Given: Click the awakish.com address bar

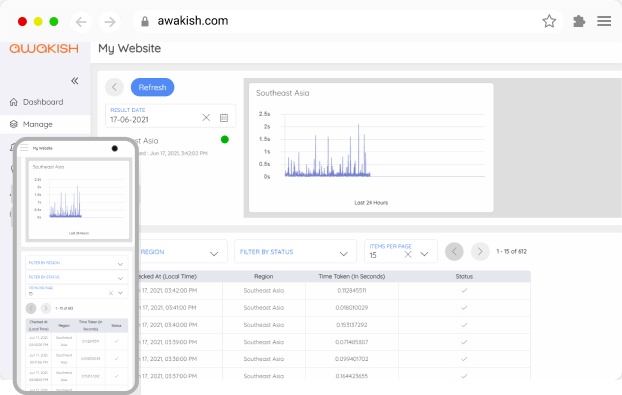Looking at the screenshot, I should pyautogui.click(x=347, y=21).
